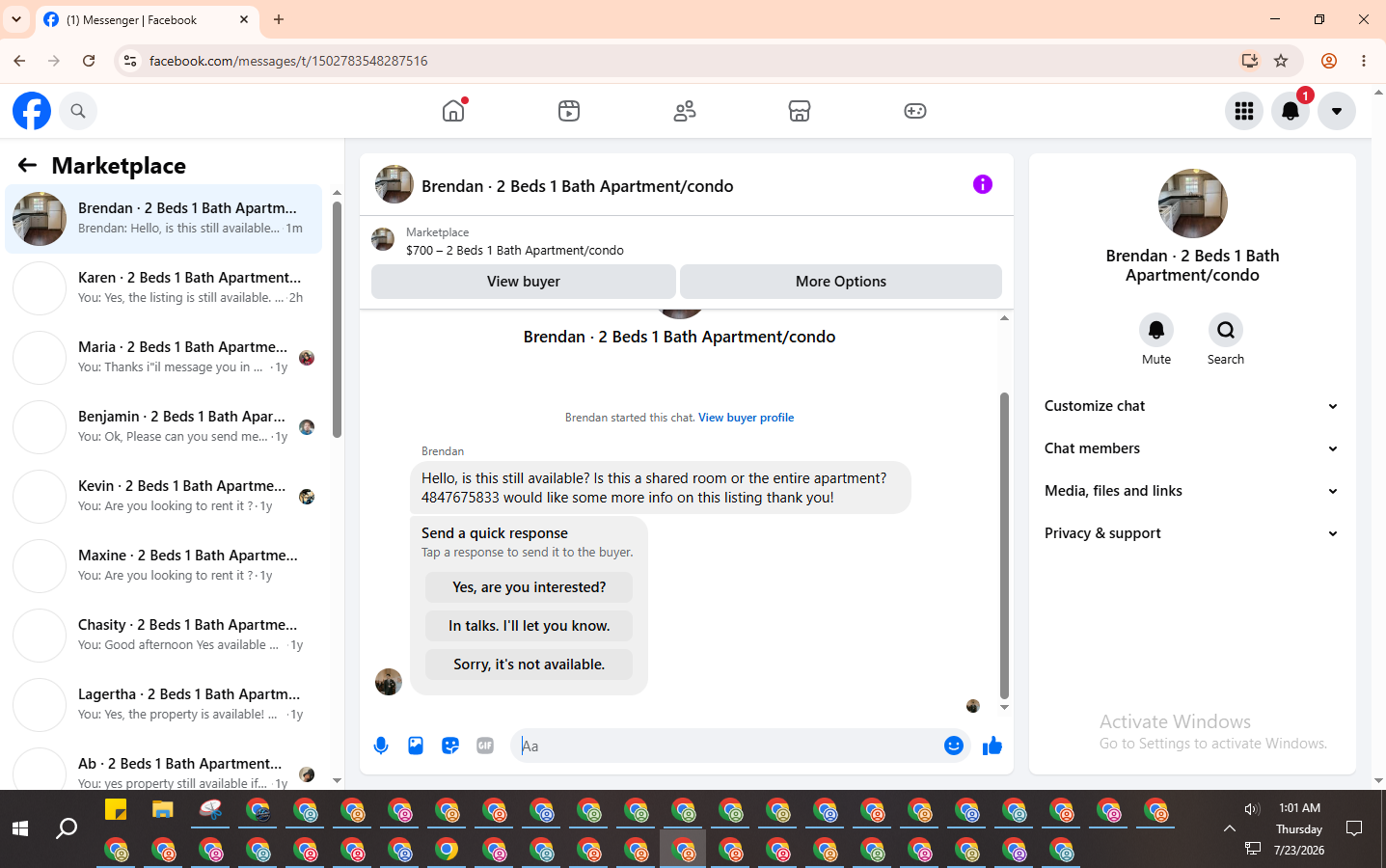Viewport: 1386px width, 868px height.
Task: Go back using the Marketplace back arrow
Action: 27,166
